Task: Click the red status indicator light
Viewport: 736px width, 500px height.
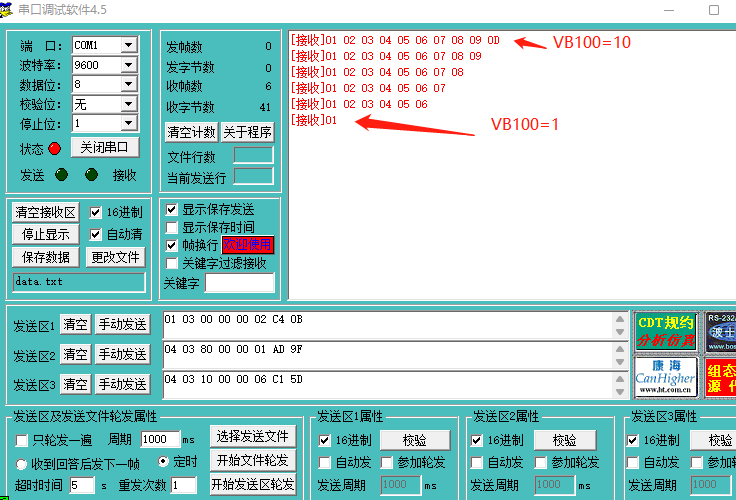Action: point(54,149)
